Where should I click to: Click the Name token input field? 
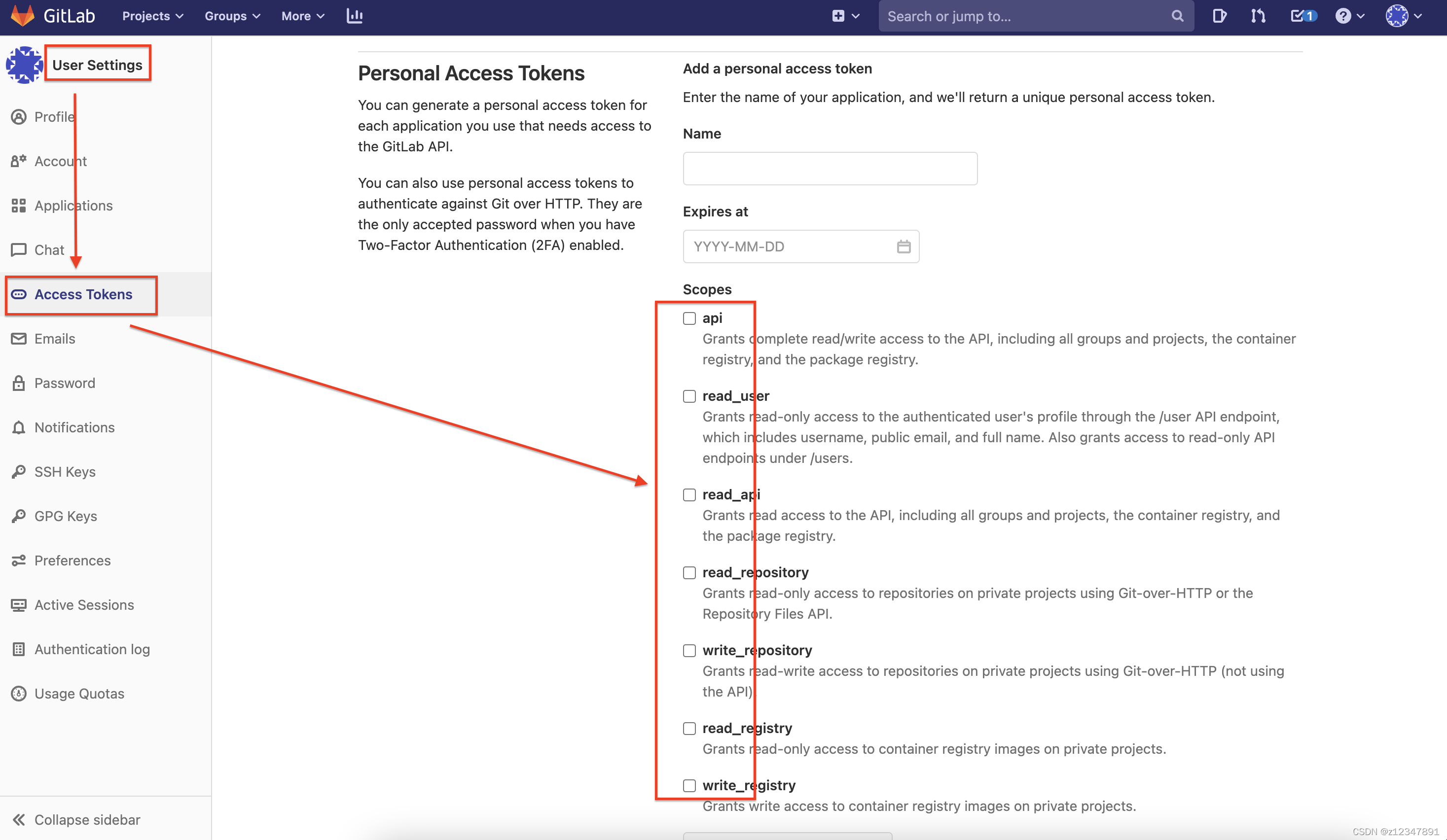pyautogui.click(x=830, y=168)
